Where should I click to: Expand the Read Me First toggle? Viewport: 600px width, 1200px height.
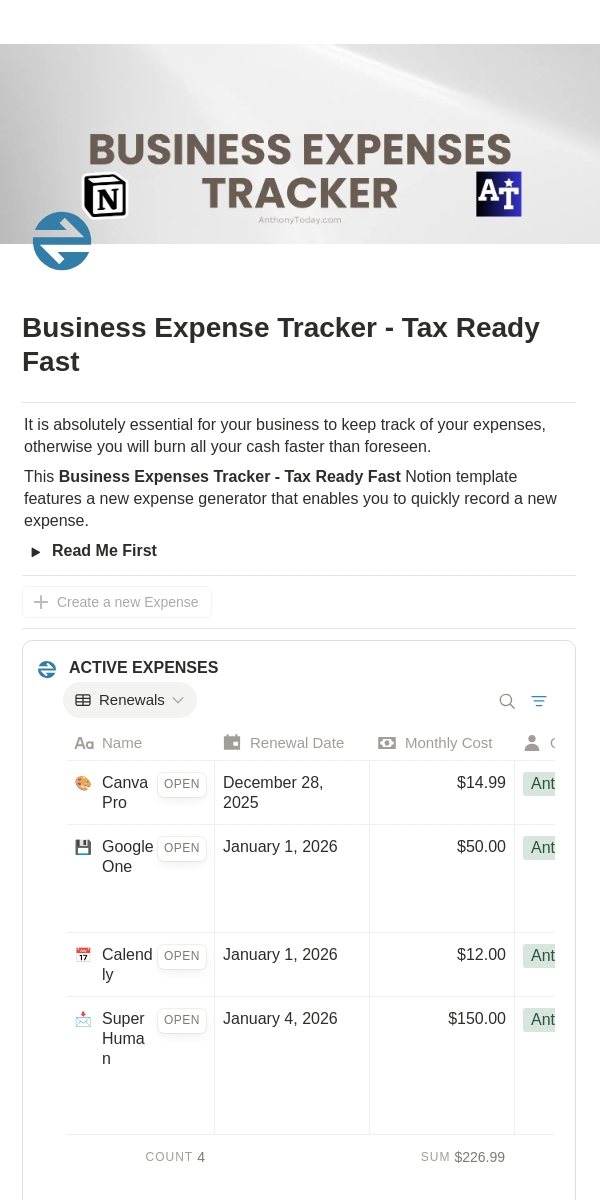[36, 551]
